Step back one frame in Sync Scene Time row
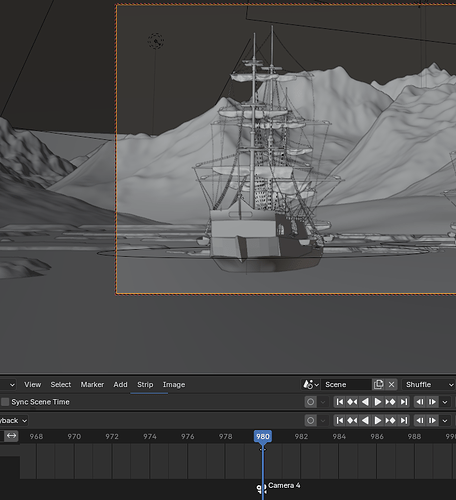 420,402
